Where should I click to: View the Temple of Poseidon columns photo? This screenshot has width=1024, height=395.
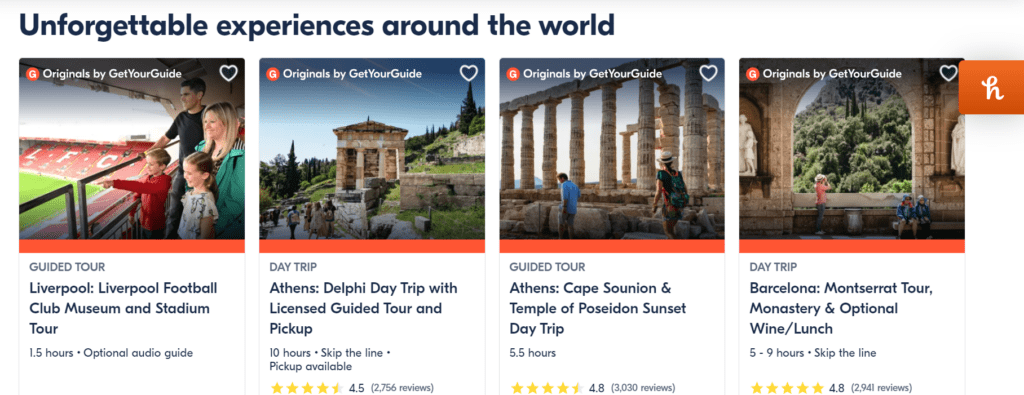point(612,149)
